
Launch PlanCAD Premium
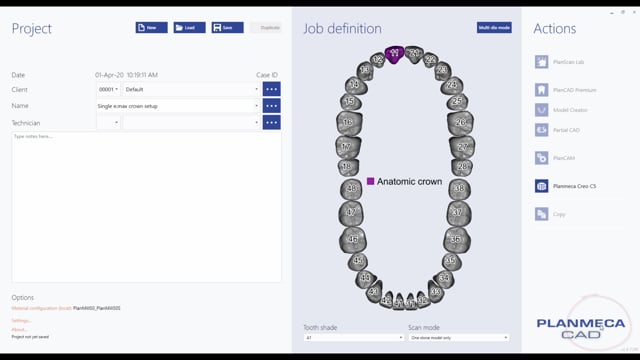click(x=566, y=90)
